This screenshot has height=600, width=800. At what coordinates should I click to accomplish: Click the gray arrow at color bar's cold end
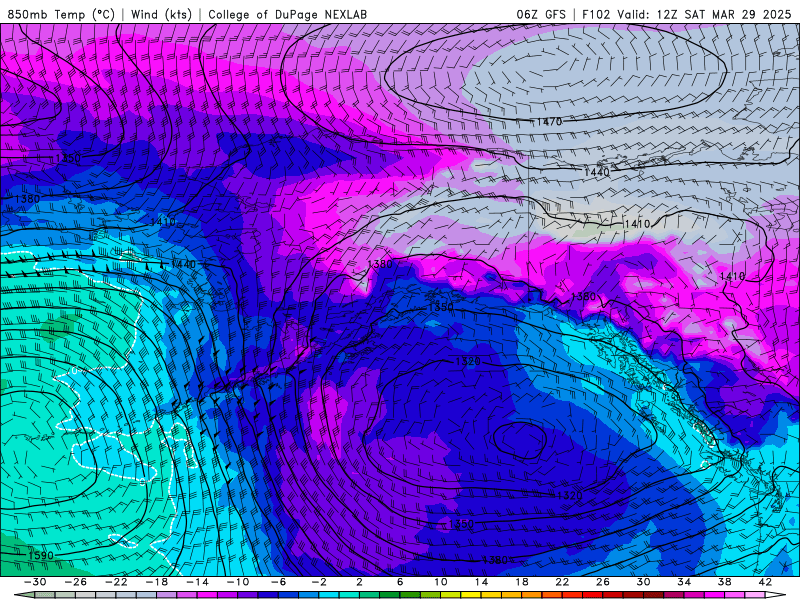click(24, 595)
